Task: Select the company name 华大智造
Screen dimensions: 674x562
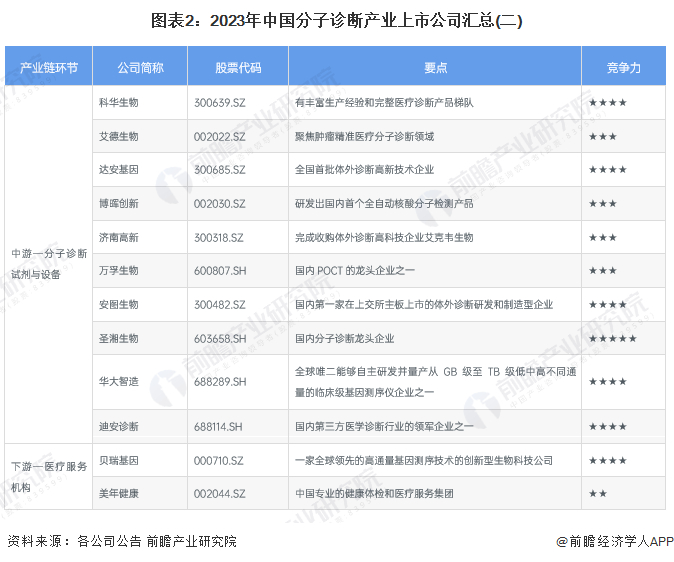Action: click(x=119, y=381)
